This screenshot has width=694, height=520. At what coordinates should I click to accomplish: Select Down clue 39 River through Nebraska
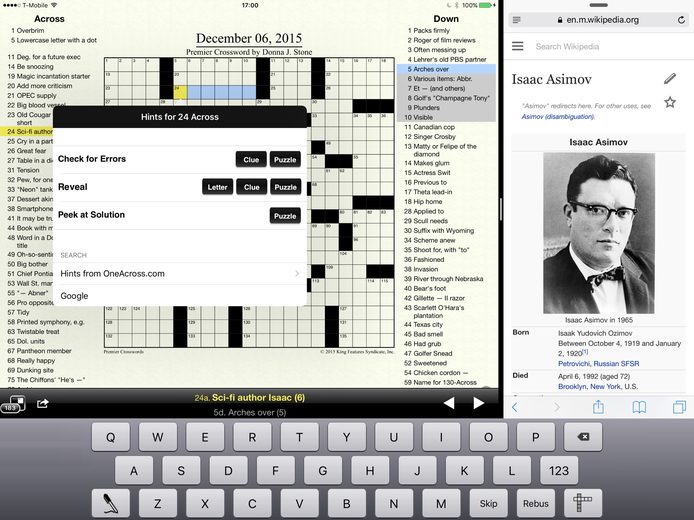coord(443,279)
